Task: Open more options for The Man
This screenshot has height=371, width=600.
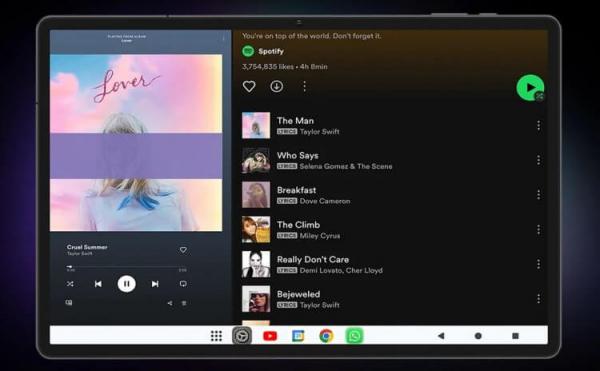Action: (x=538, y=125)
